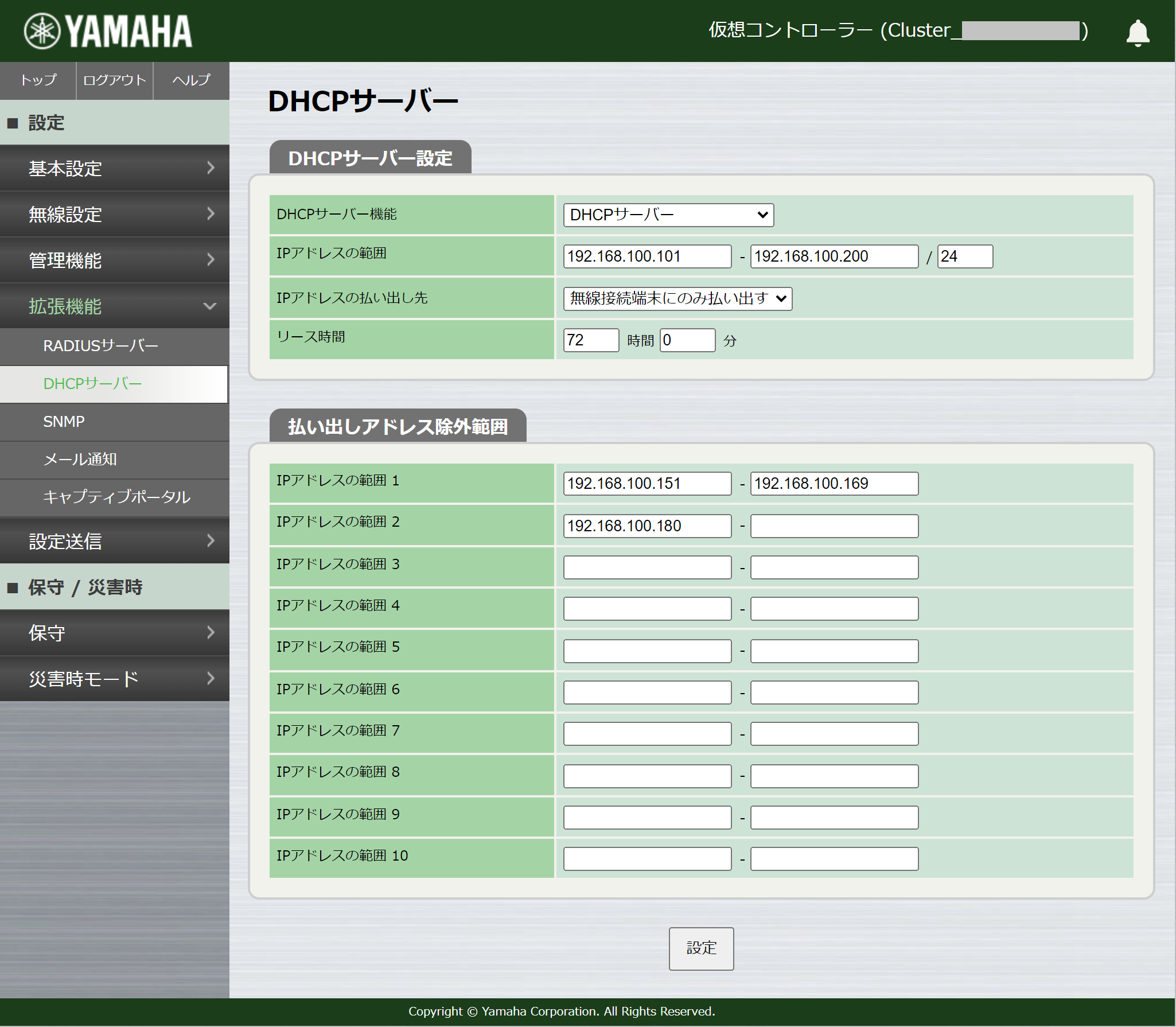Click the リース時間 hours input field

tap(591, 340)
